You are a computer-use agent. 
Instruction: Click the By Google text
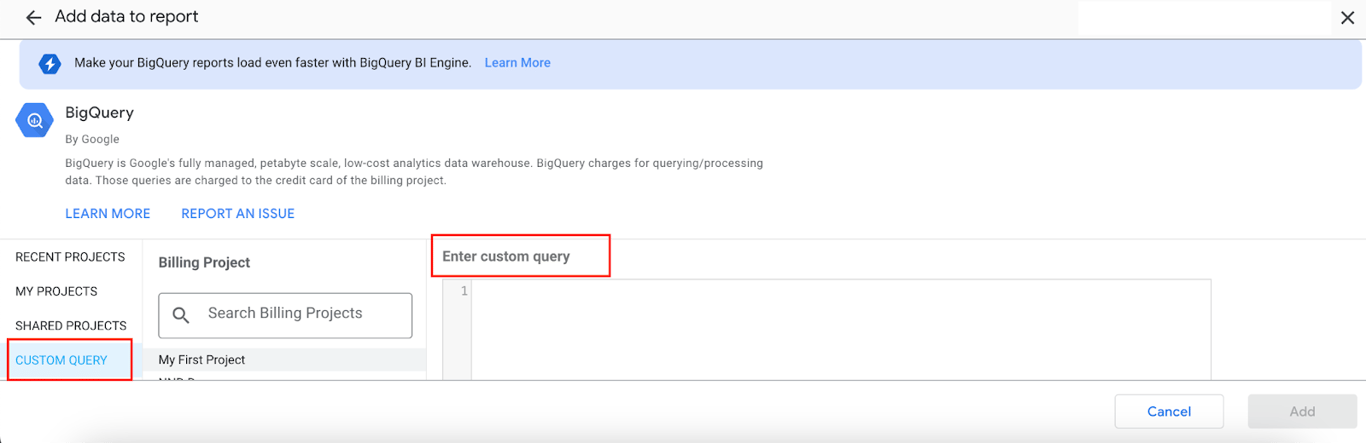point(92,139)
